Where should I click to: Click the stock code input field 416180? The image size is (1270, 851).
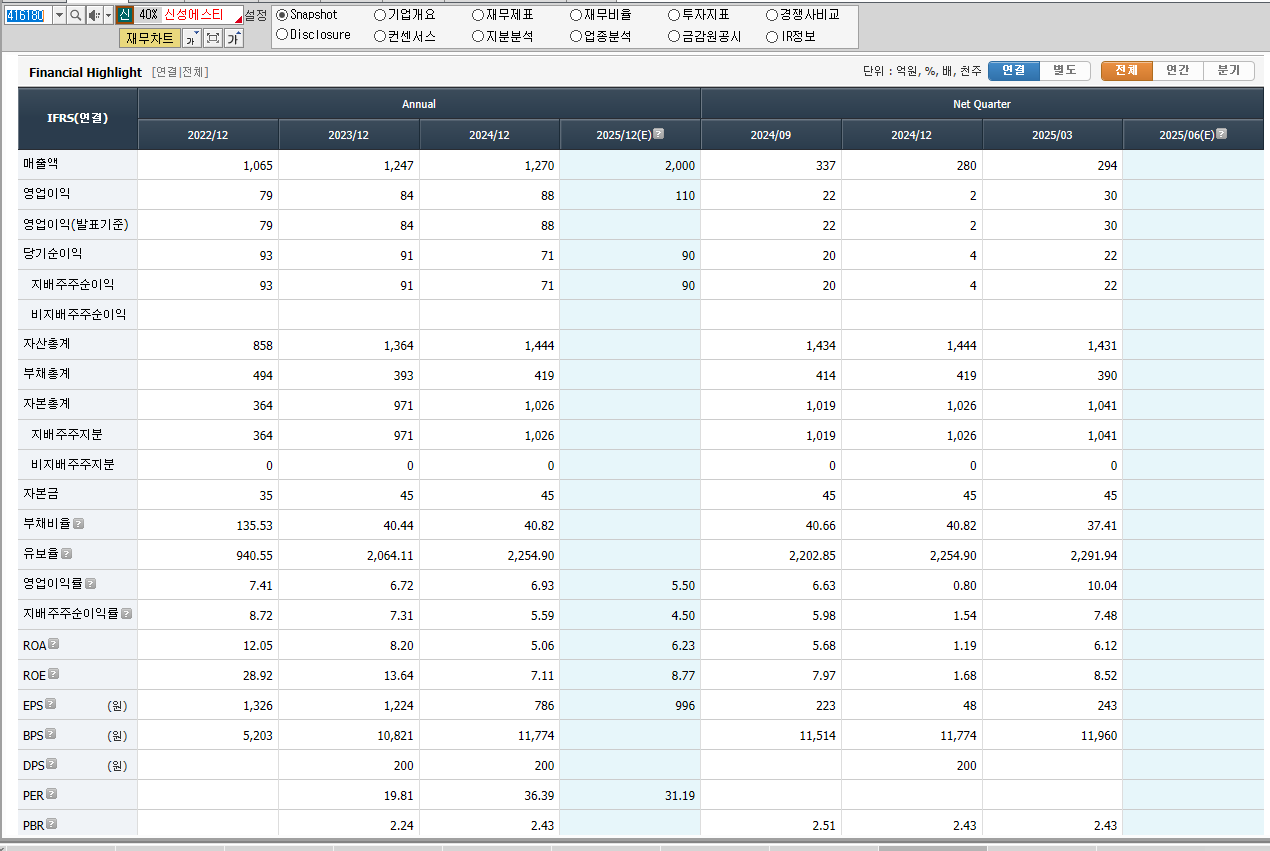pos(27,15)
